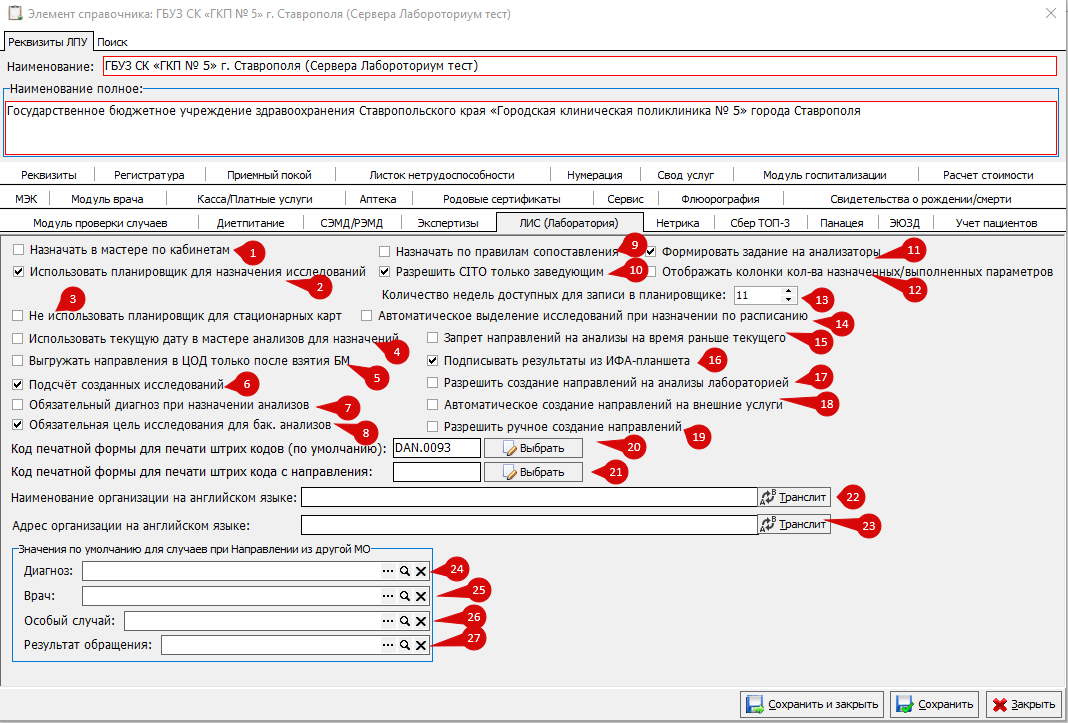Open the Регистратура tab
Image resolution: width=1068 pixels, height=723 pixels.
pyautogui.click(x=149, y=175)
